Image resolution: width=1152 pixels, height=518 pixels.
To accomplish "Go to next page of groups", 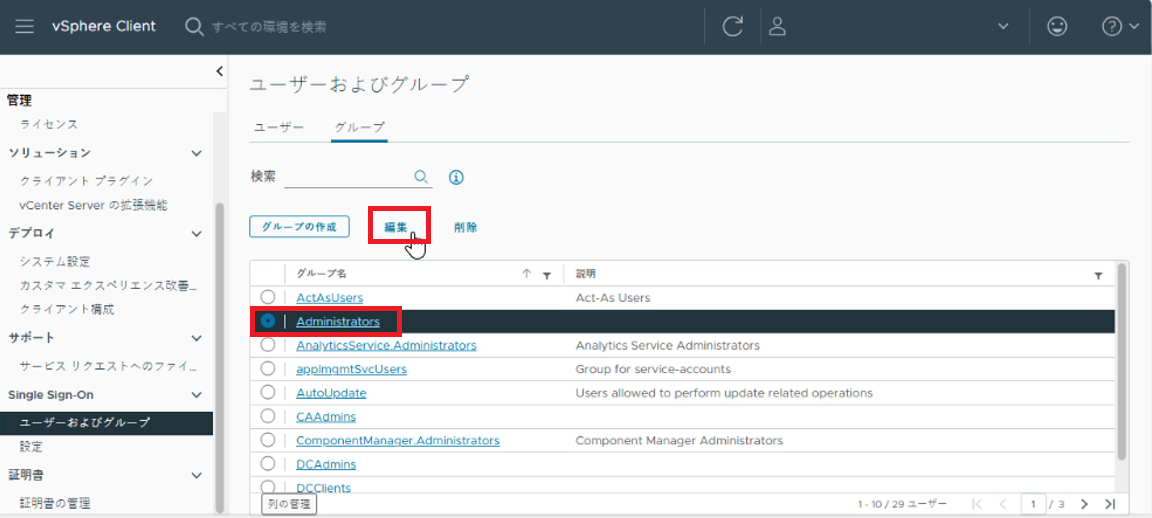I will tap(1084, 504).
